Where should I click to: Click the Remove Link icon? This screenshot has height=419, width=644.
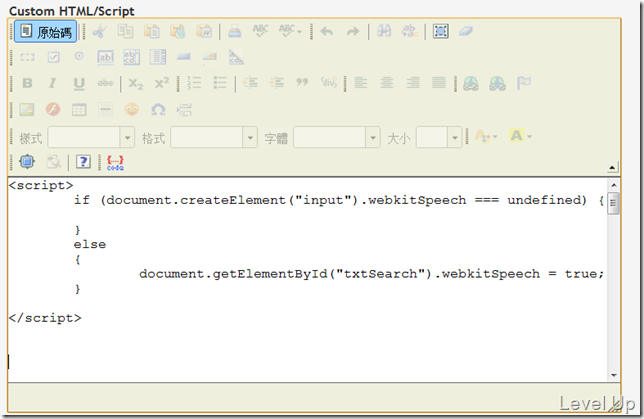tap(497, 83)
